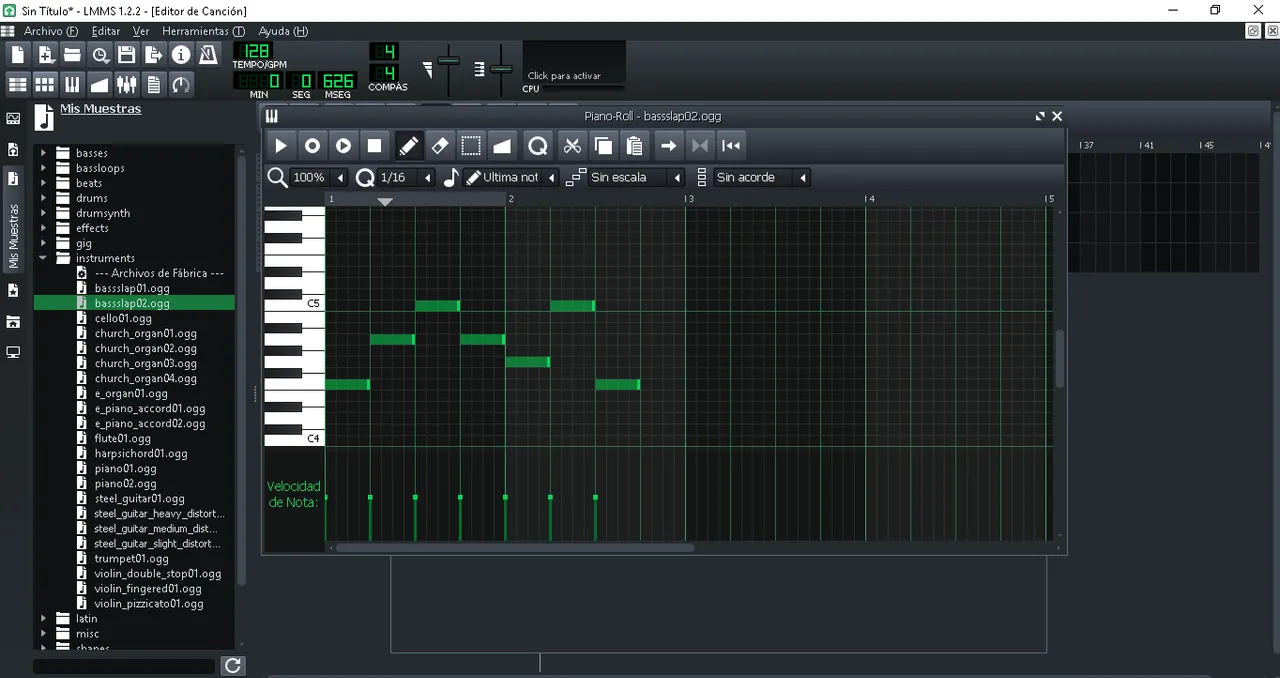Create new project from template
The height and width of the screenshot is (678, 1280).
pos(45,55)
